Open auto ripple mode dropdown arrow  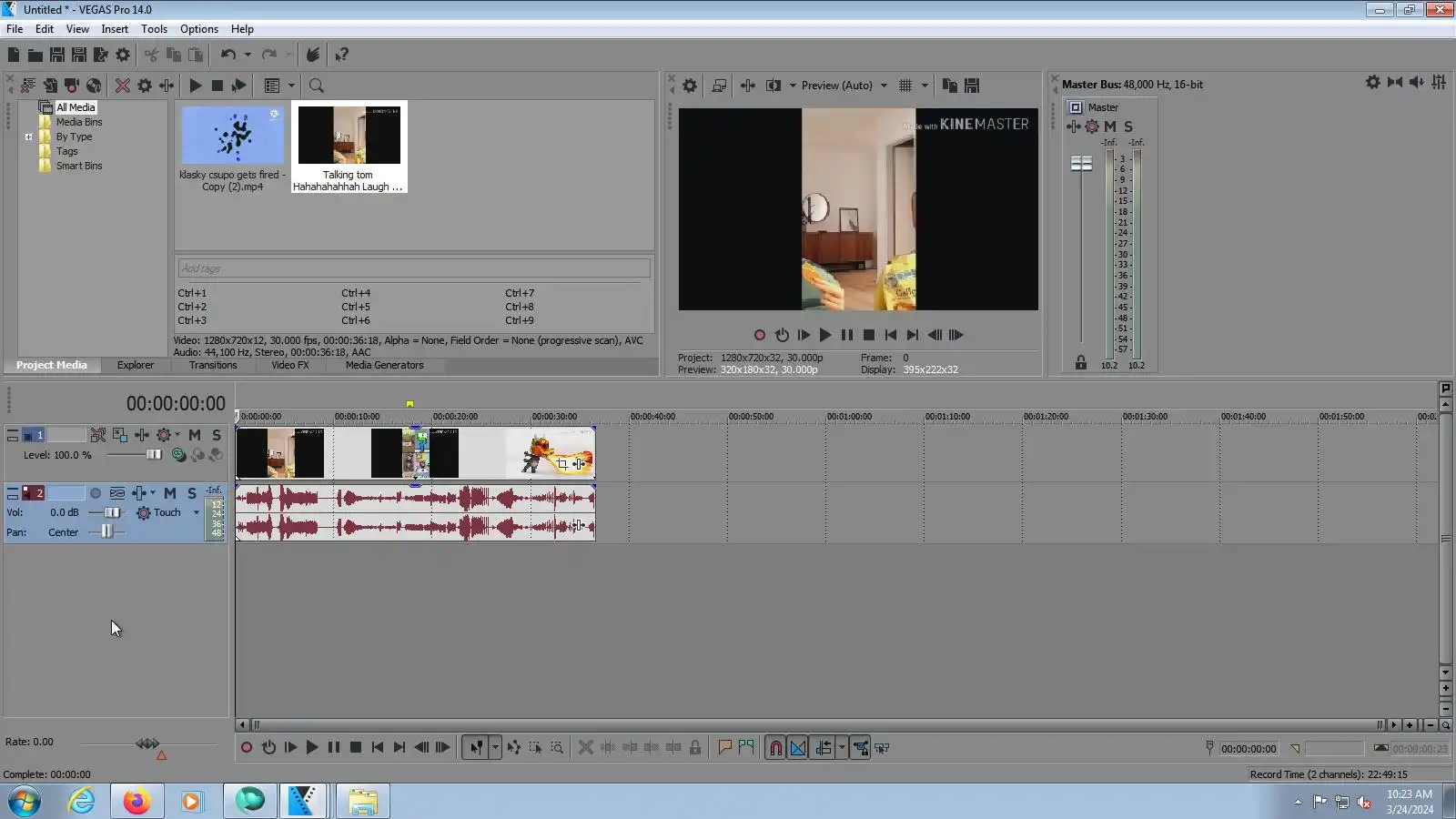[x=842, y=748]
